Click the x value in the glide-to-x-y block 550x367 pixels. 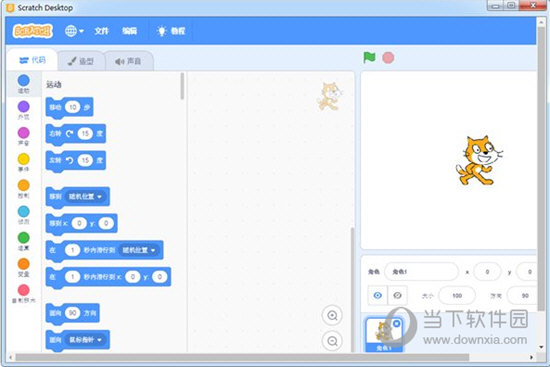(x=133, y=277)
